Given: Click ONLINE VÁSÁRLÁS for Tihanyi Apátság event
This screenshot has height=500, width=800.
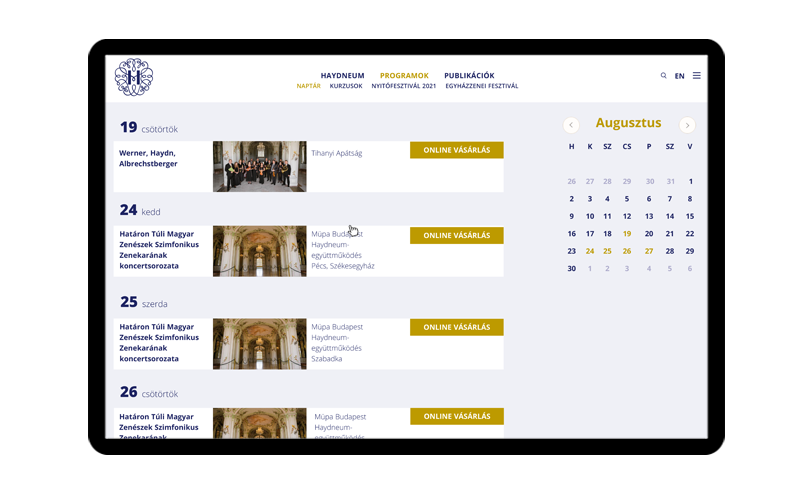Looking at the screenshot, I should (456, 150).
